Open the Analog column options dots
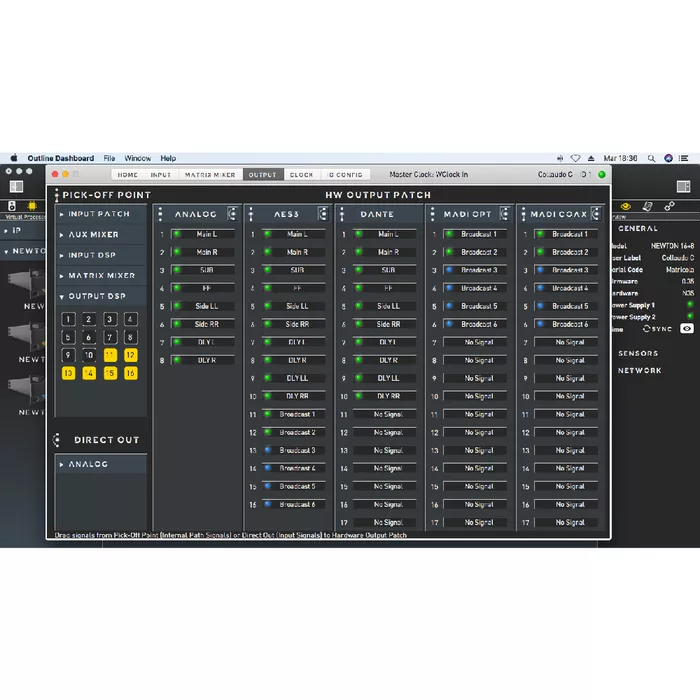This screenshot has height=700, width=700. tap(160, 214)
